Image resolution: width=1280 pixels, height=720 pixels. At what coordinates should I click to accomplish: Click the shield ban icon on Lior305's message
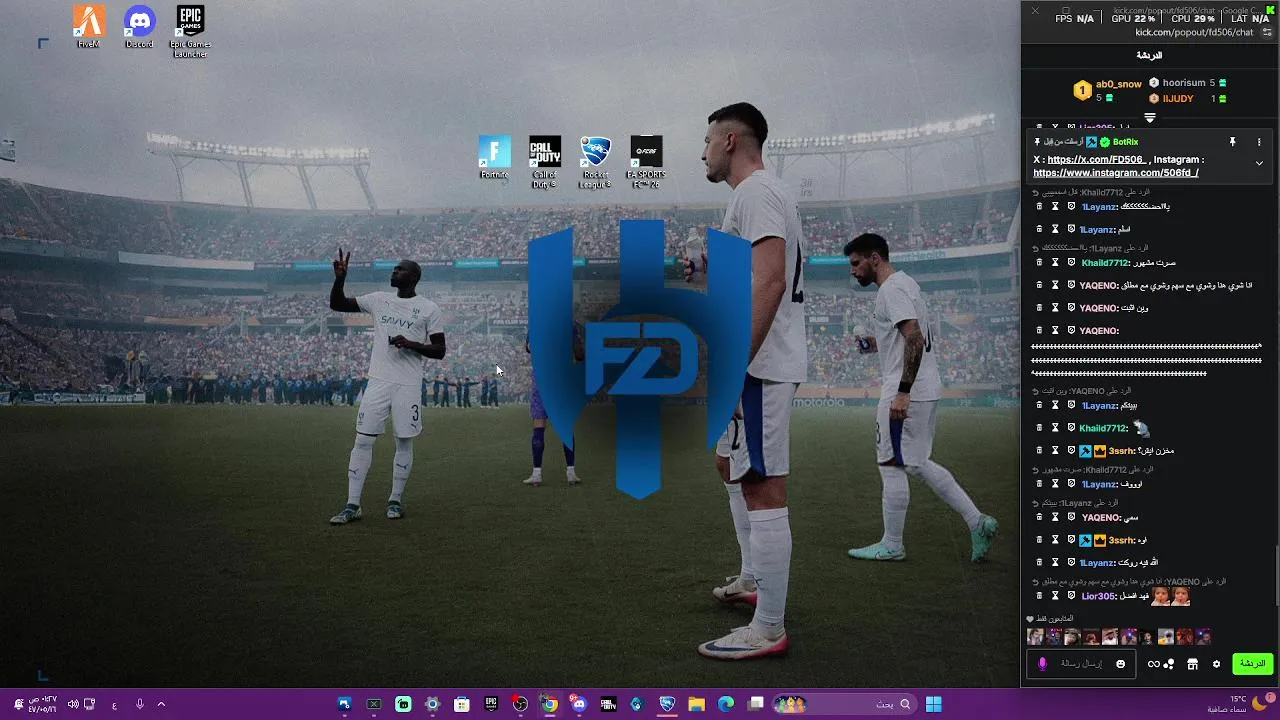(1071, 596)
